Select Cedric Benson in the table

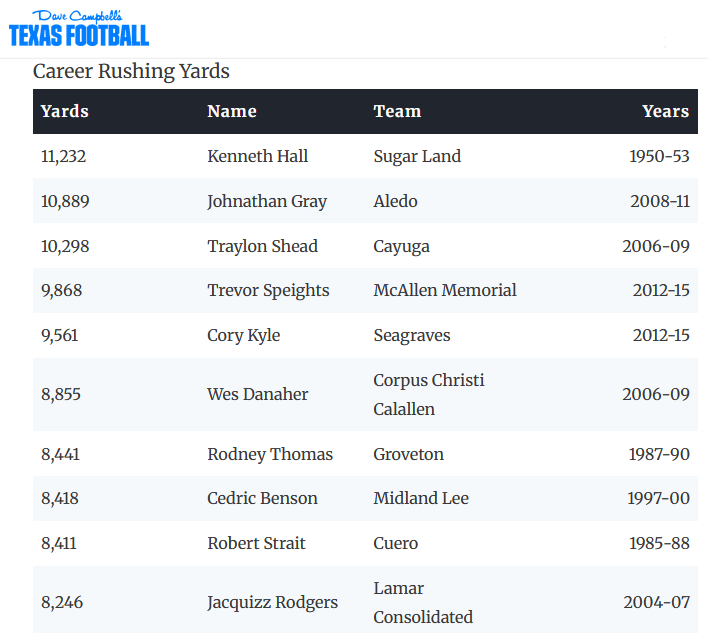pyautogui.click(x=262, y=498)
